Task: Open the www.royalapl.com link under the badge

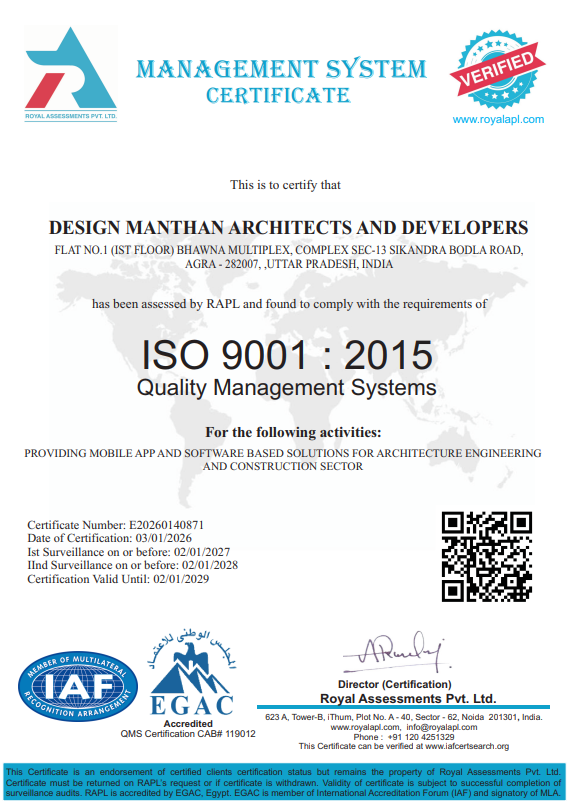Action: (498, 120)
